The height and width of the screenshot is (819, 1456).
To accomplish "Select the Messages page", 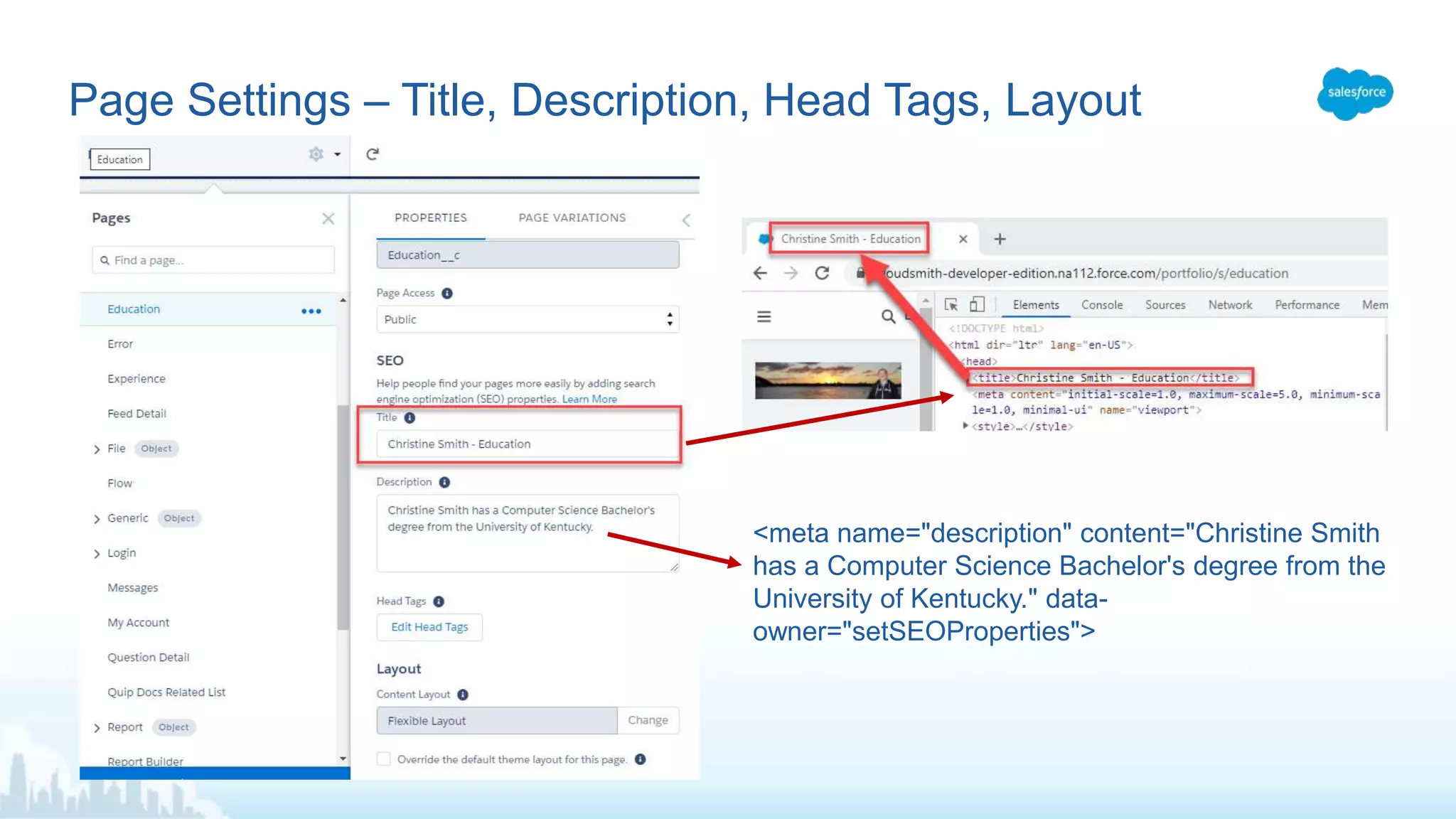I will click(133, 588).
